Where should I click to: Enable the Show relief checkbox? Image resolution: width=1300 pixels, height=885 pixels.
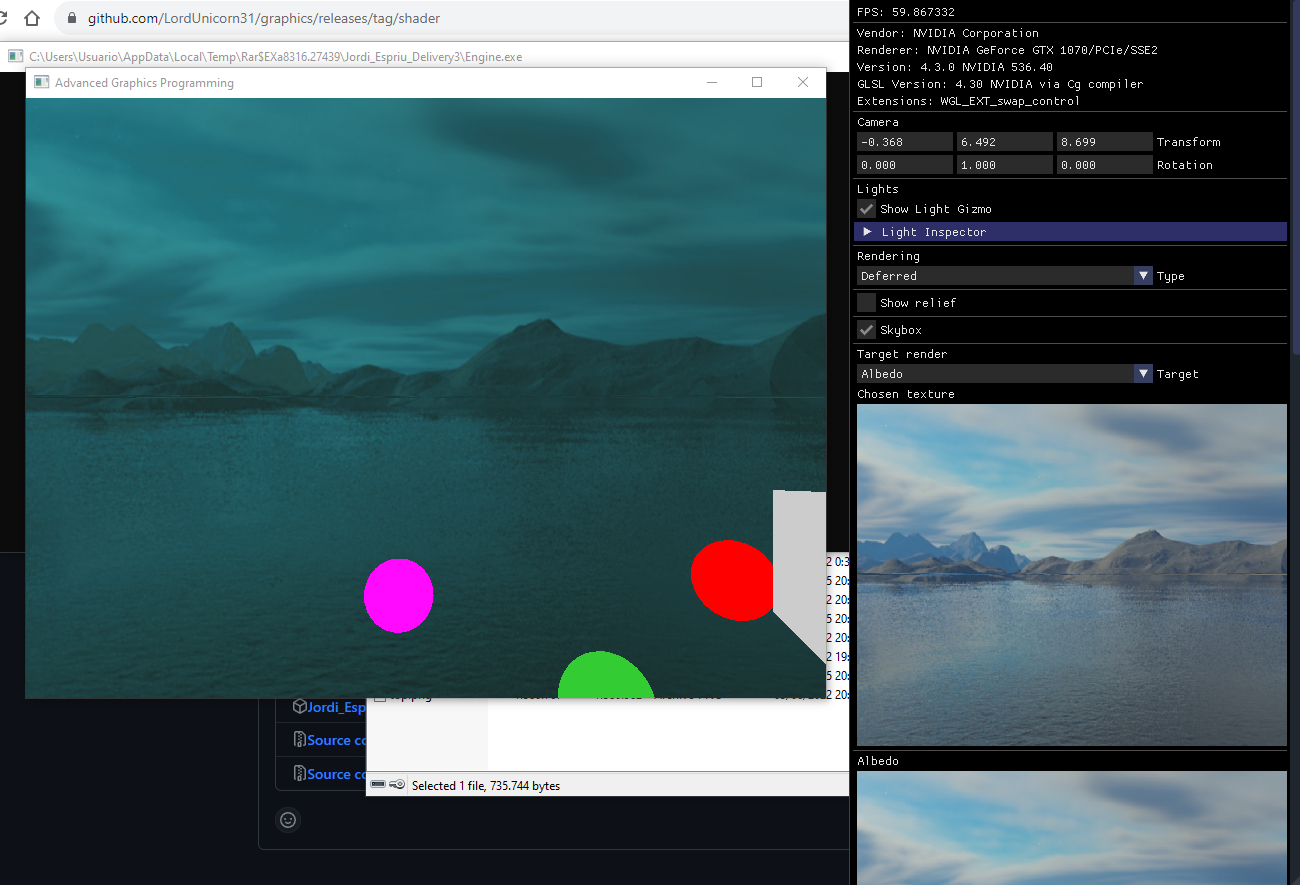point(867,303)
